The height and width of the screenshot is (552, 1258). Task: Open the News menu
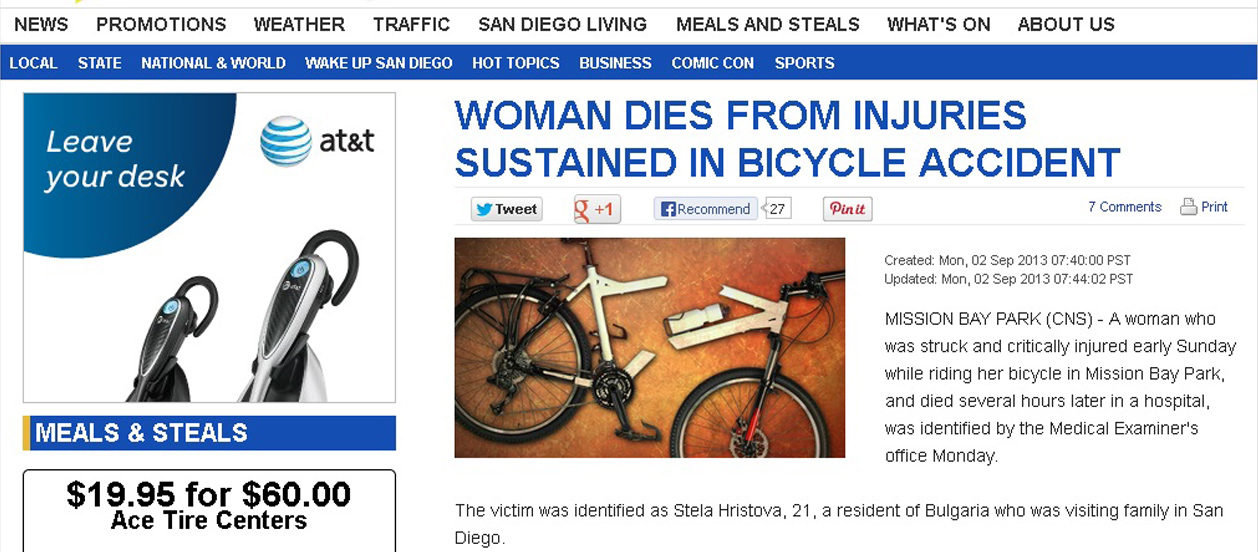coord(41,24)
